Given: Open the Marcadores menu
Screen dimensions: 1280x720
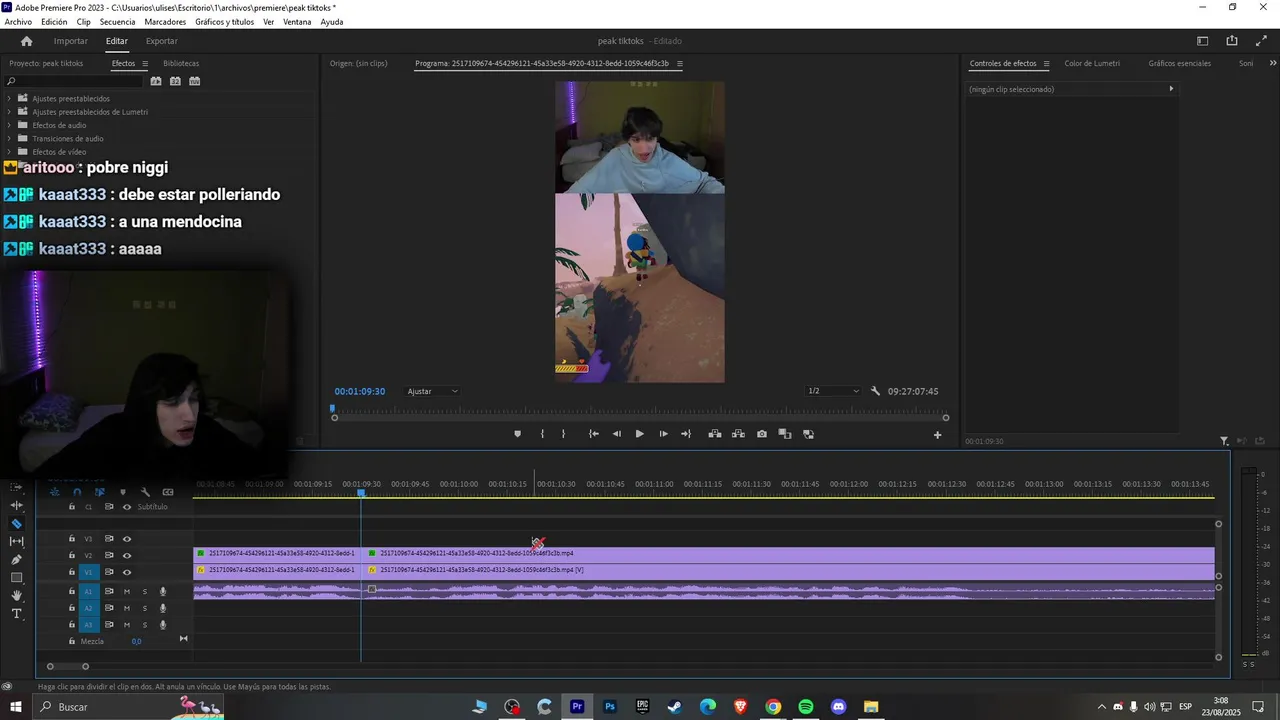Looking at the screenshot, I should pyautogui.click(x=165, y=22).
